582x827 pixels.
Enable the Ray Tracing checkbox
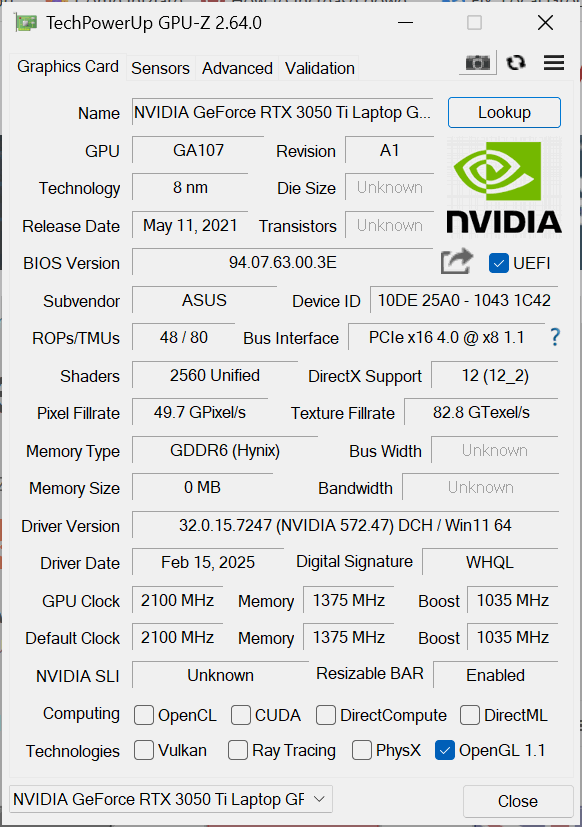237,750
